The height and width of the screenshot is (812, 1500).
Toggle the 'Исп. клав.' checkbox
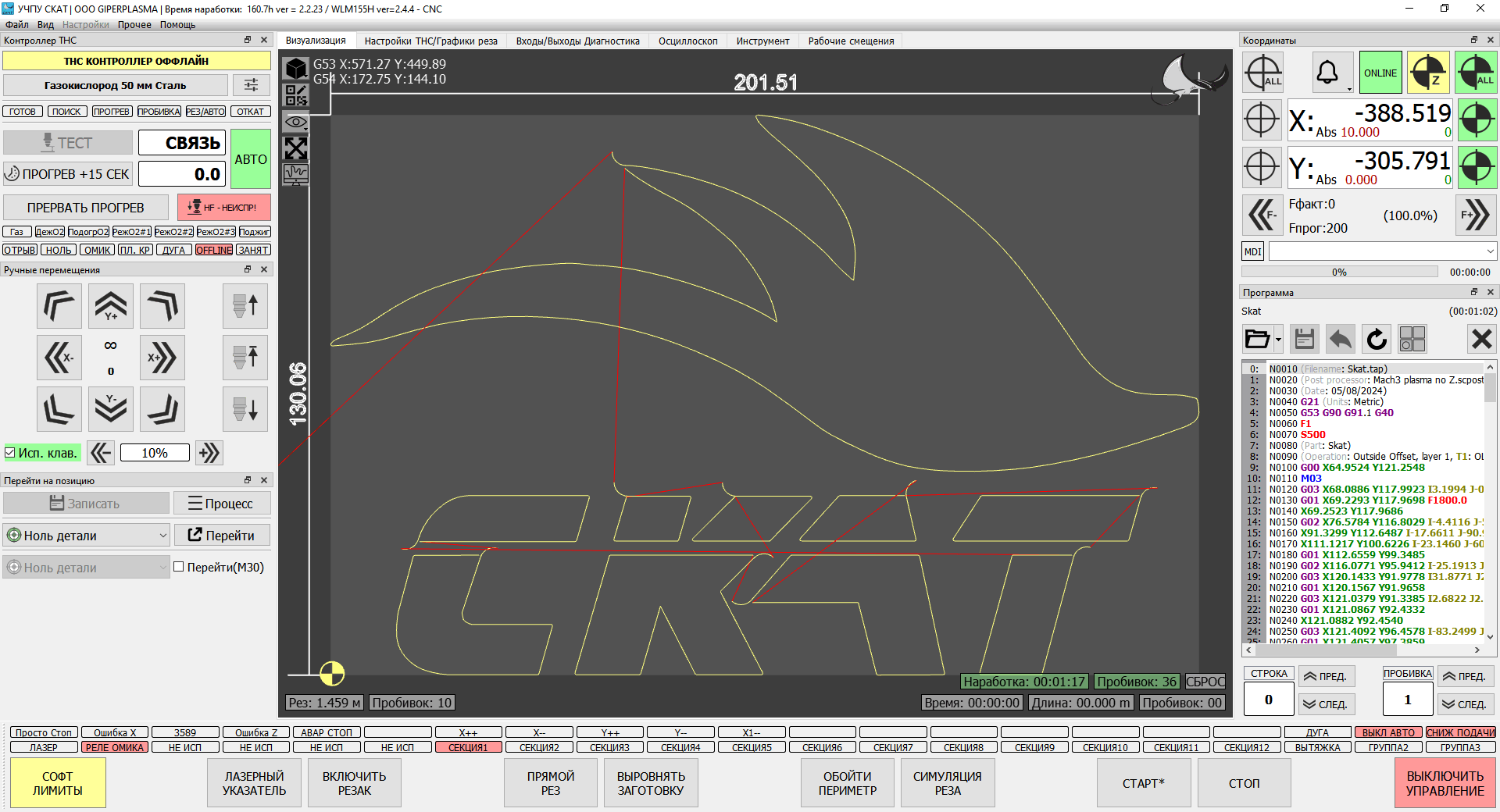click(x=11, y=453)
